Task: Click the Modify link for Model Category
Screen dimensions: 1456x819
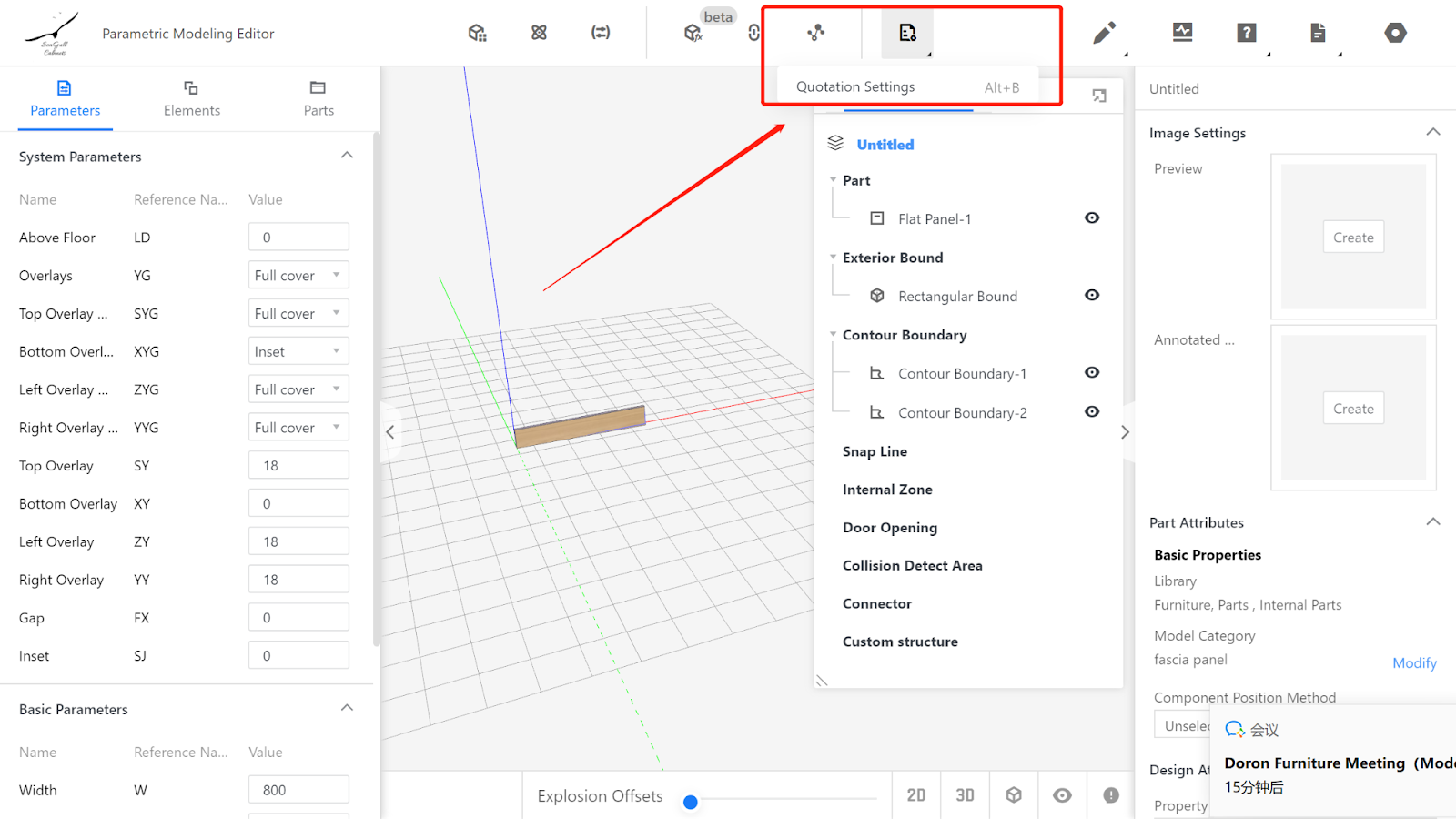Action: (x=1414, y=663)
